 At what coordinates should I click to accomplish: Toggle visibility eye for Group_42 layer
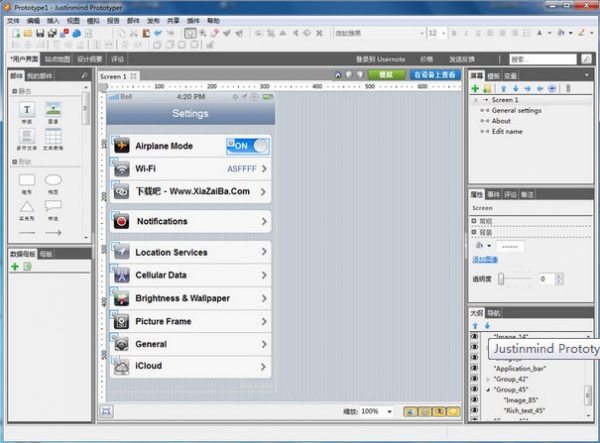[x=474, y=378]
